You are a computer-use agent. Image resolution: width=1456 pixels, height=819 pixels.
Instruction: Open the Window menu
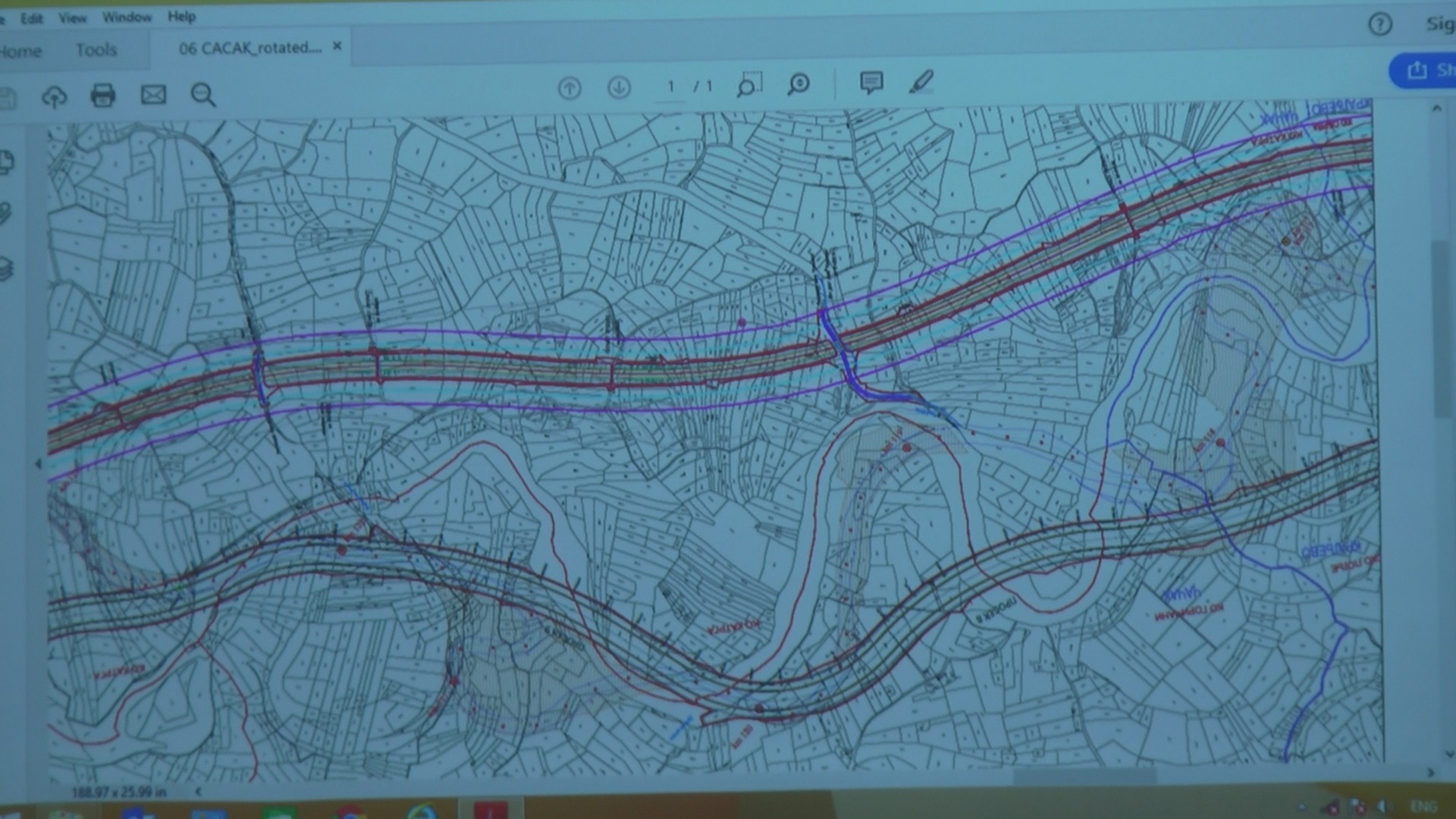click(x=127, y=17)
